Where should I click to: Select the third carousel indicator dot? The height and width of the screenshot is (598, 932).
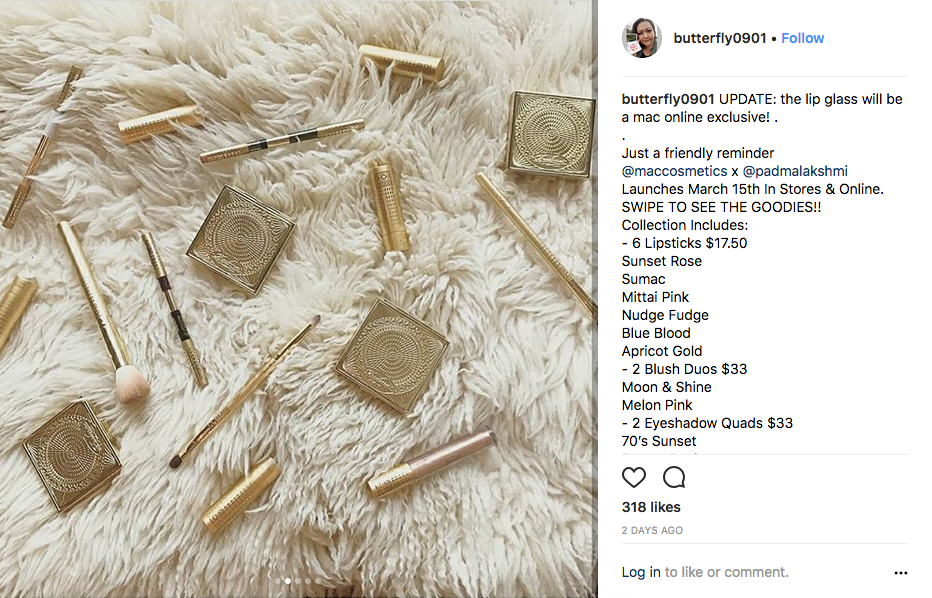(298, 581)
